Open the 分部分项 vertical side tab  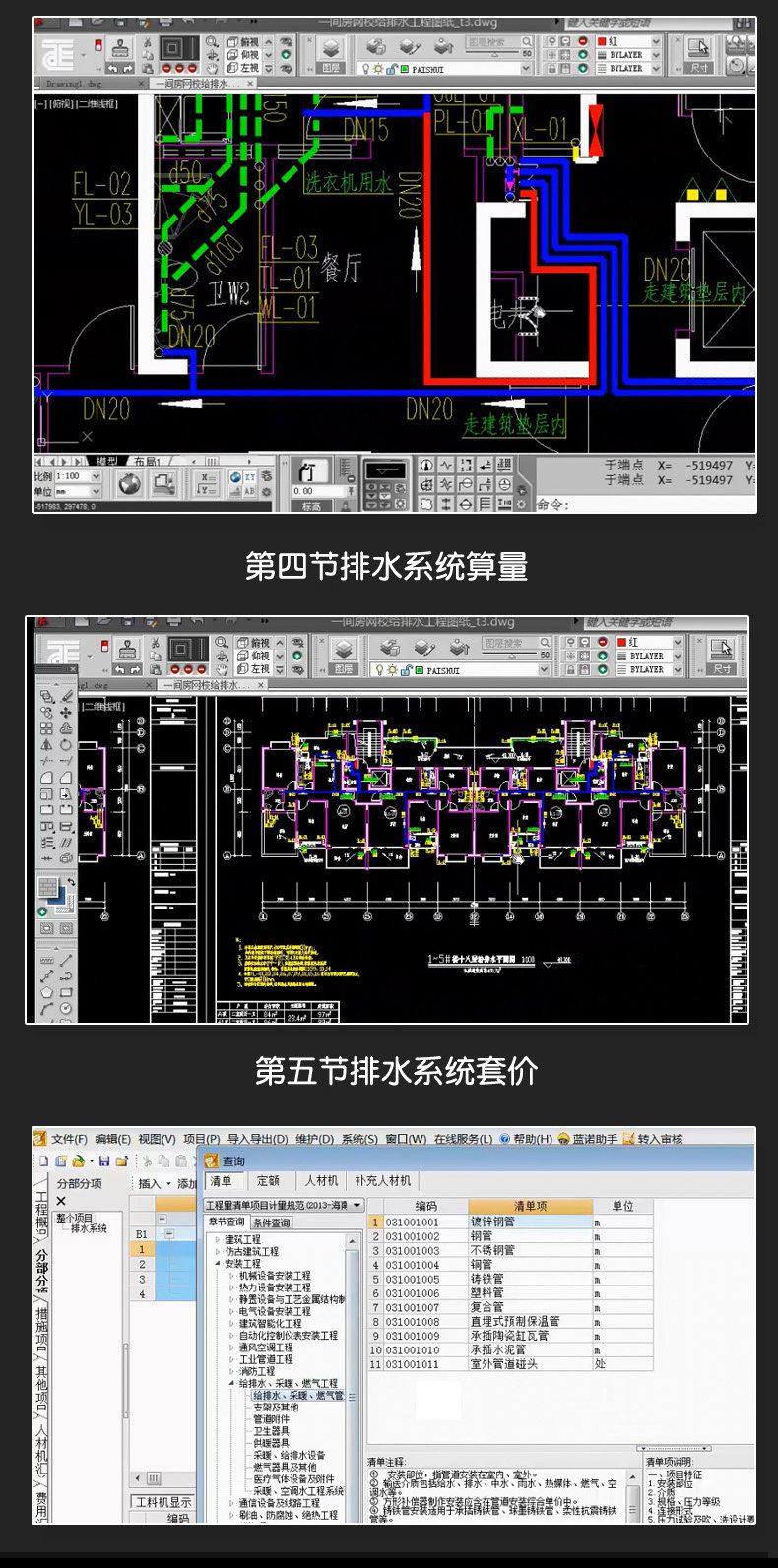pyautogui.click(x=41, y=1271)
